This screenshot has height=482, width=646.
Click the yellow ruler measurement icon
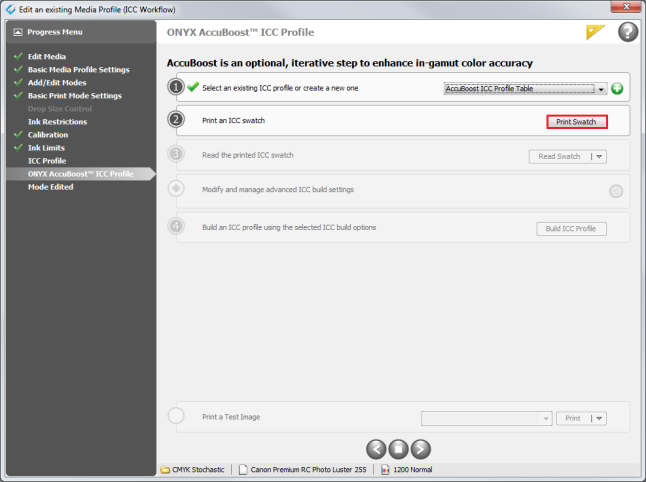[595, 32]
